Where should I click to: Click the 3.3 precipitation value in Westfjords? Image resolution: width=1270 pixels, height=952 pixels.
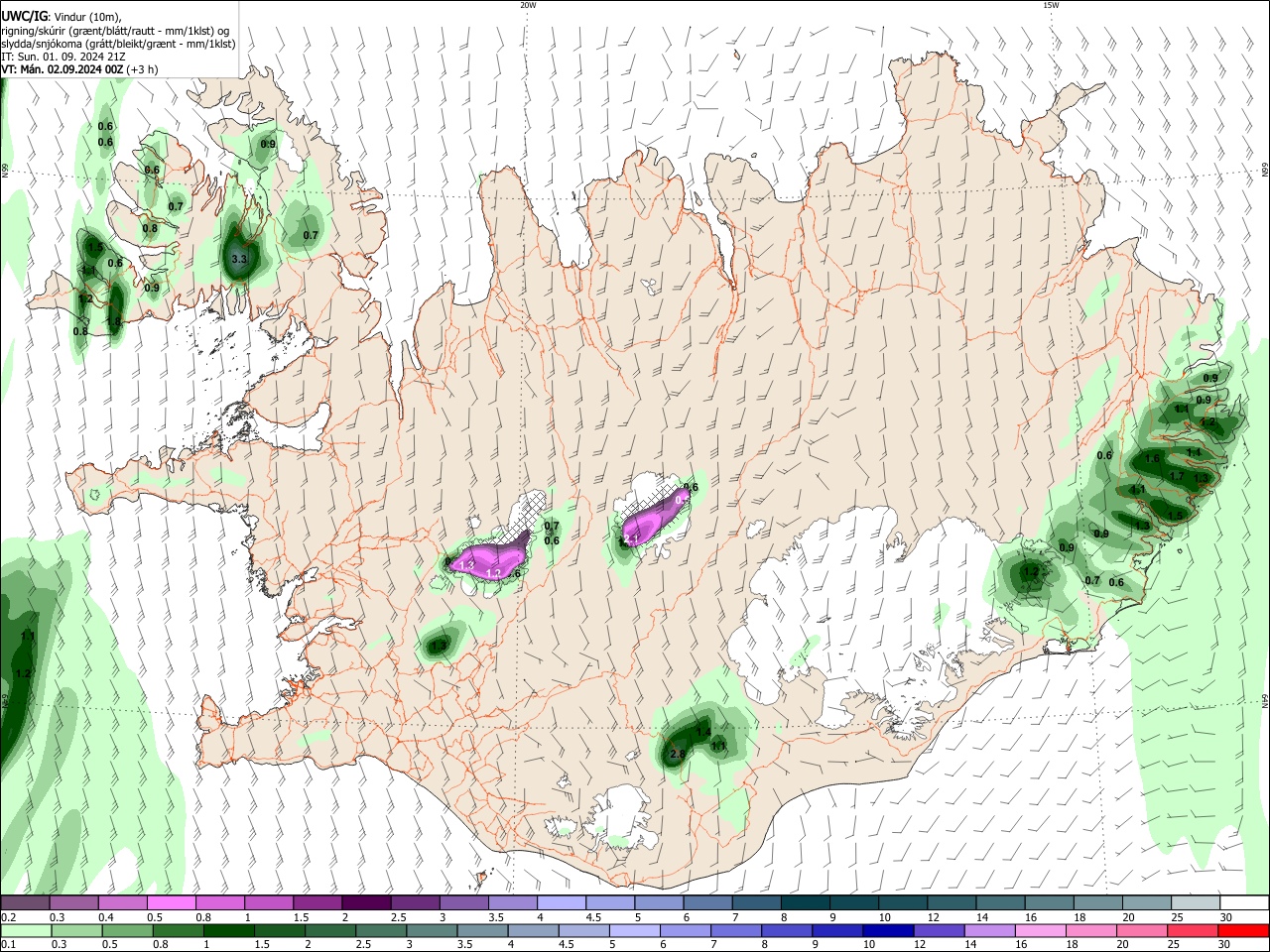[238, 259]
